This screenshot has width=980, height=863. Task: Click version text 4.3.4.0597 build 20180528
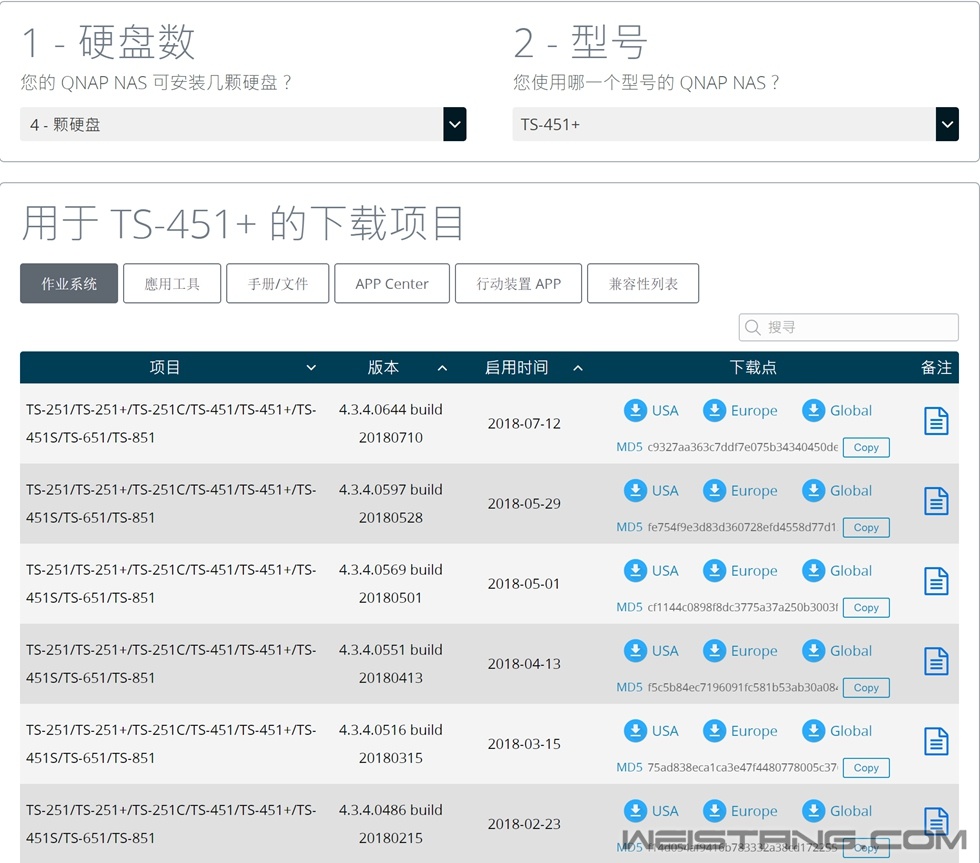click(391, 503)
